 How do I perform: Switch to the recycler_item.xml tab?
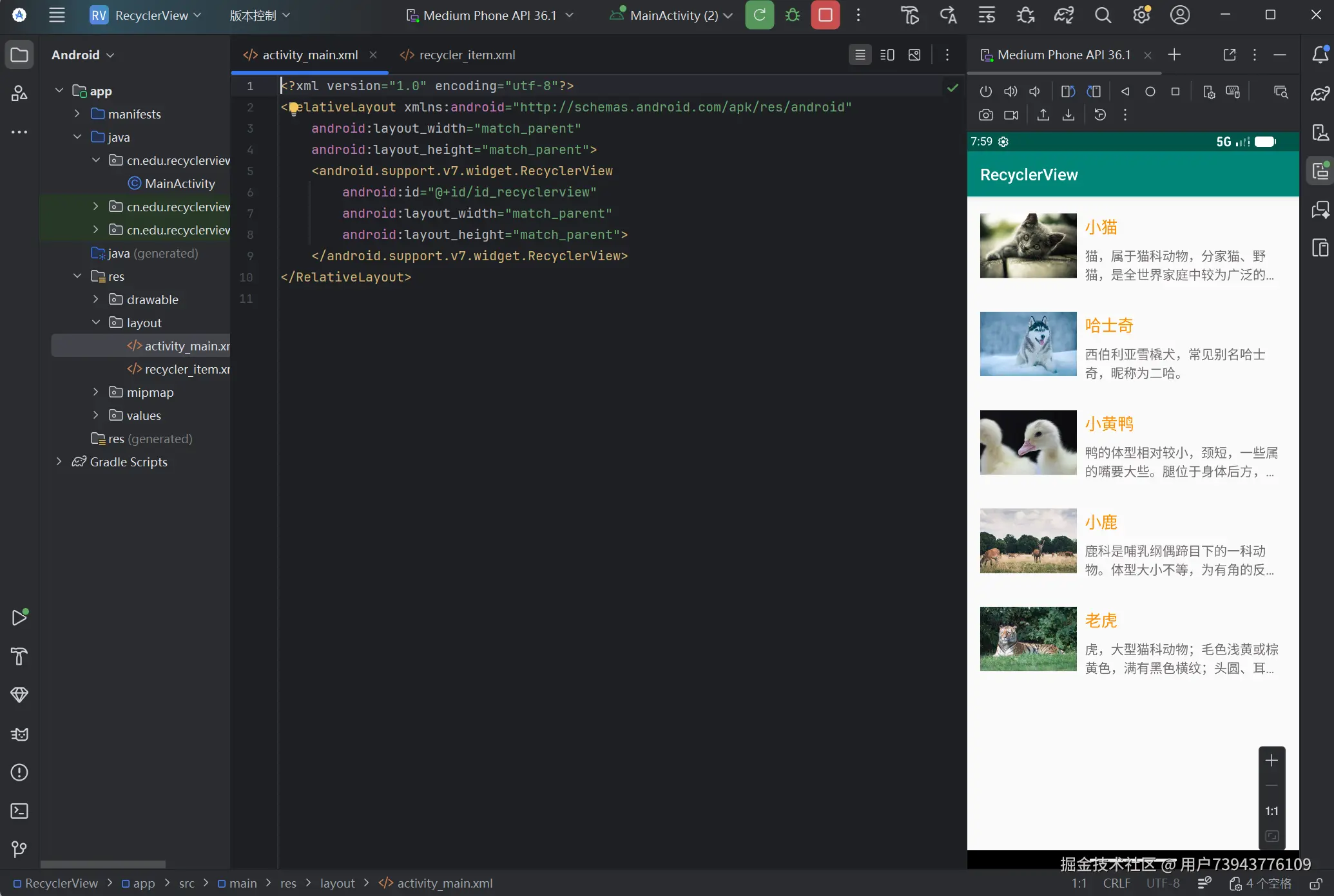467,55
